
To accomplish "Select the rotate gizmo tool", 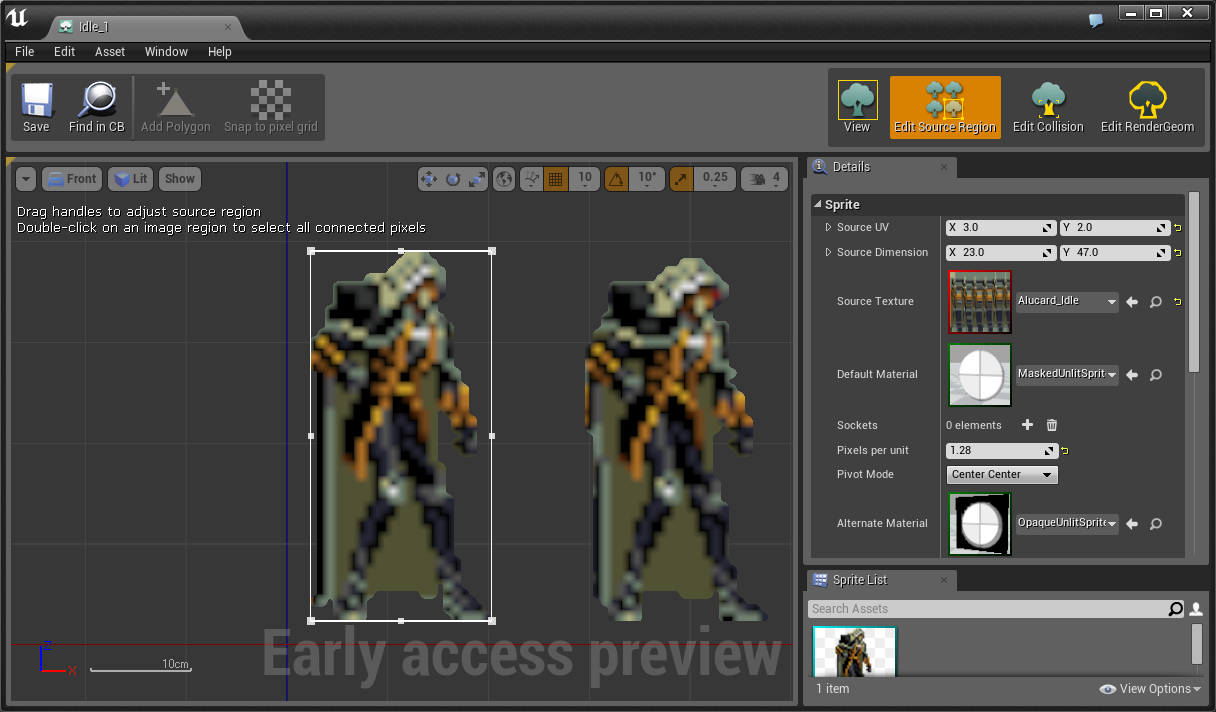I will point(452,178).
